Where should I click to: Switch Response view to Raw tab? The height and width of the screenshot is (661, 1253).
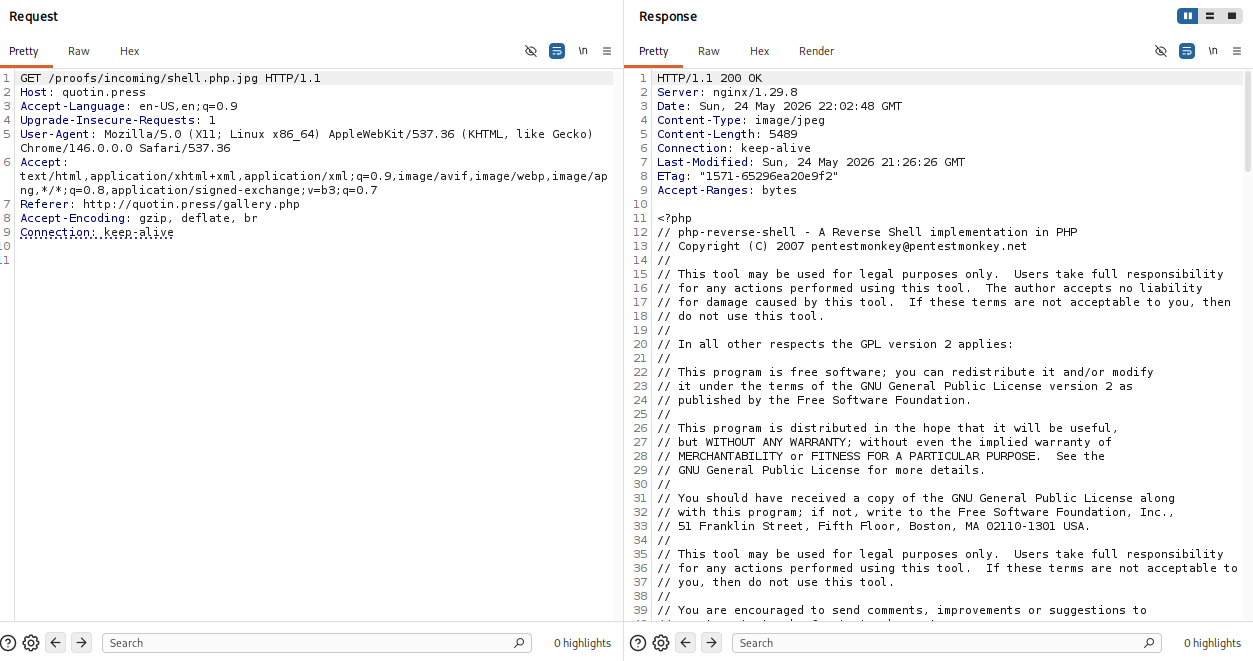pyautogui.click(x=709, y=51)
